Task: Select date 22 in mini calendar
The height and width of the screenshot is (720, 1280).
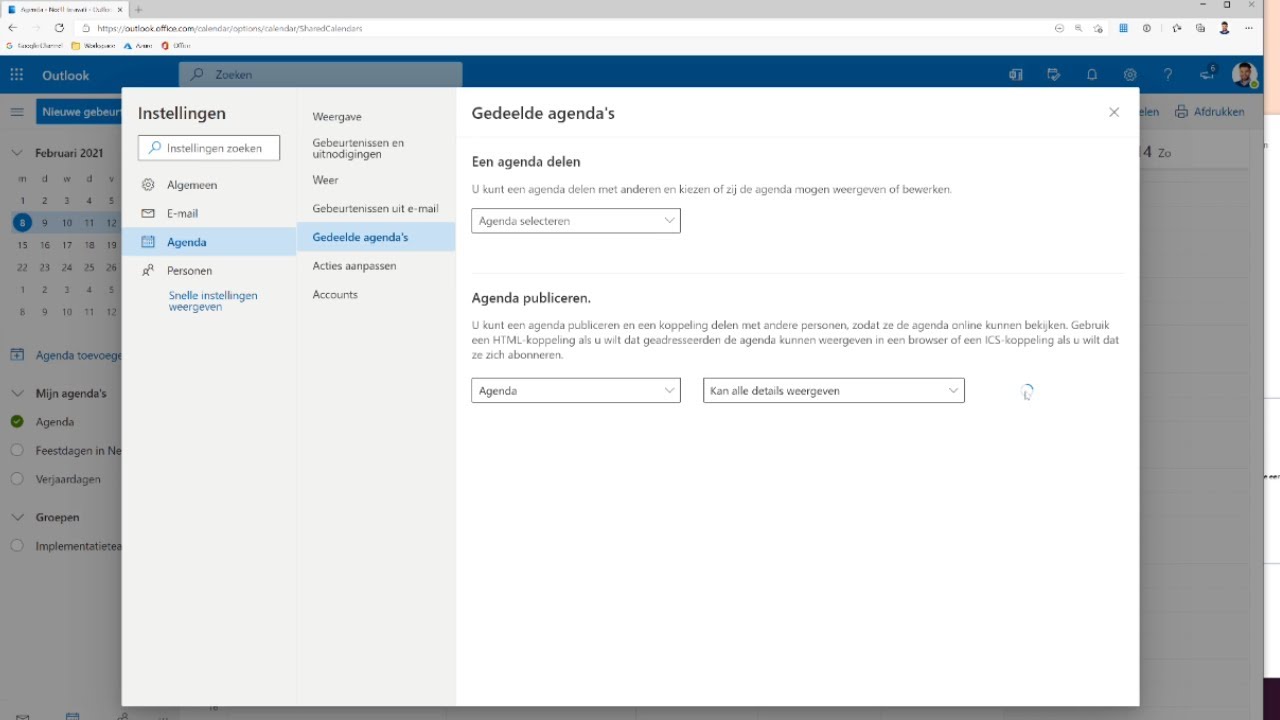Action: coord(22,267)
